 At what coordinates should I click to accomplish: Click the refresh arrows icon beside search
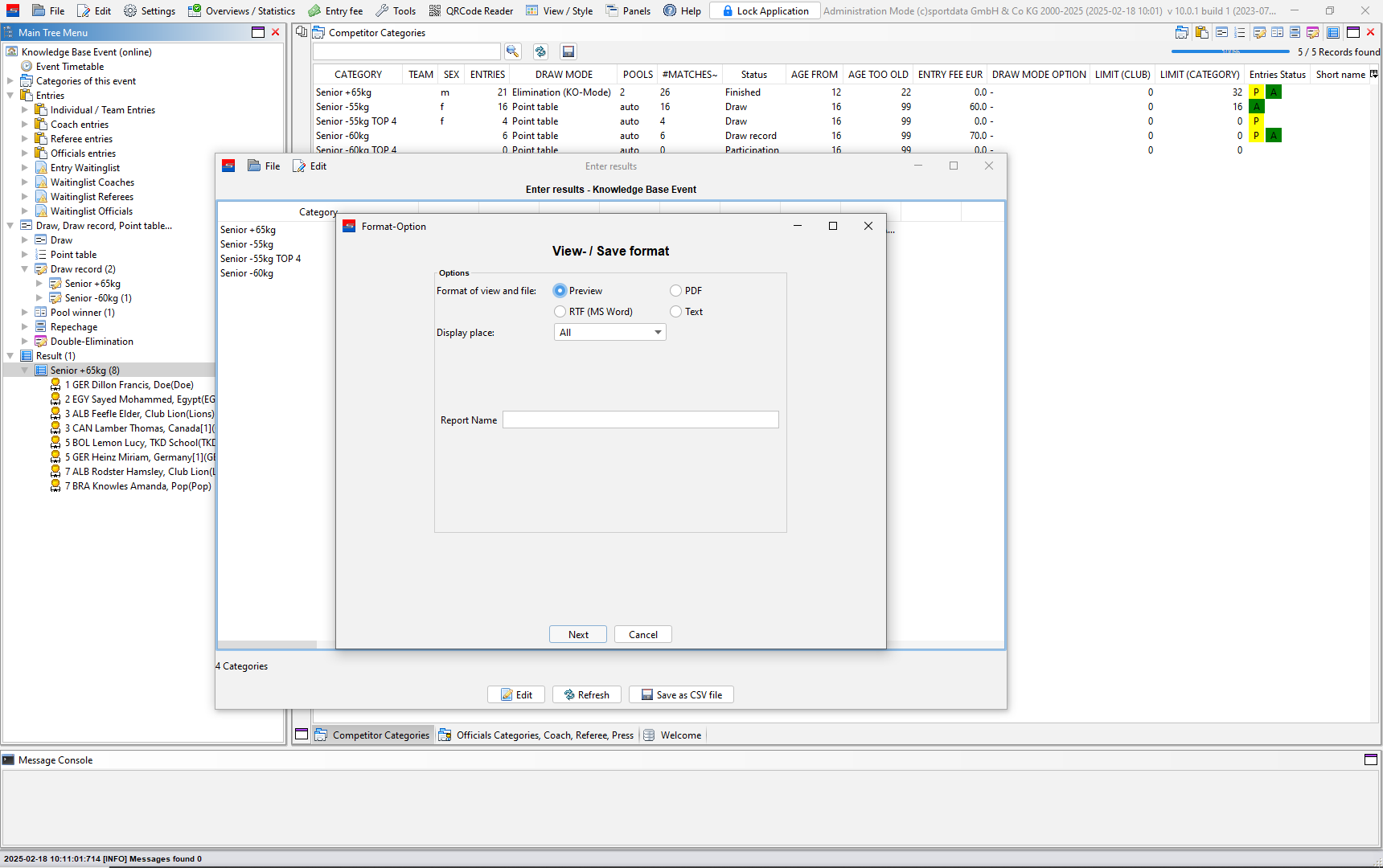tap(540, 51)
